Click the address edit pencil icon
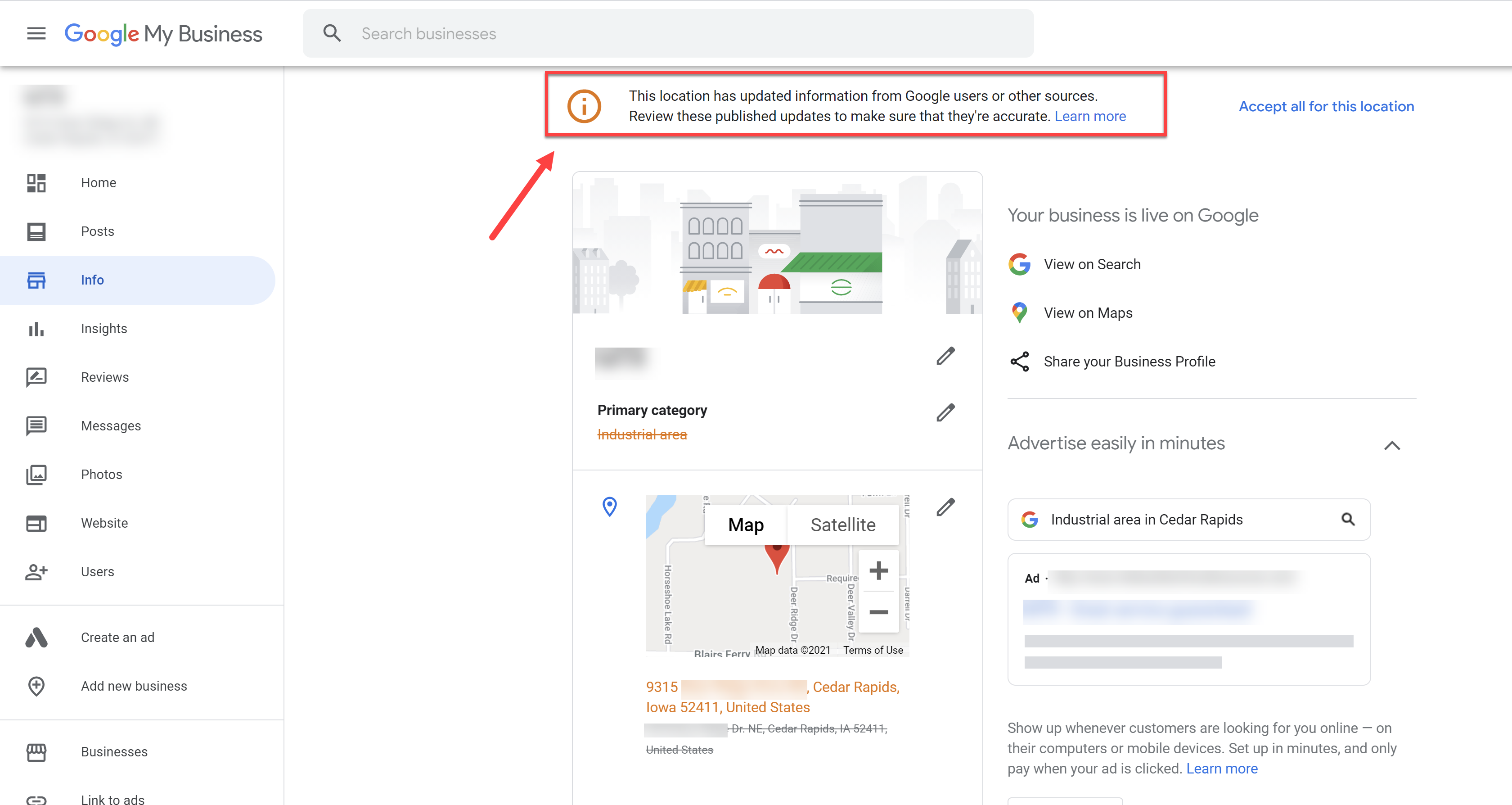Image resolution: width=1512 pixels, height=805 pixels. click(x=946, y=507)
